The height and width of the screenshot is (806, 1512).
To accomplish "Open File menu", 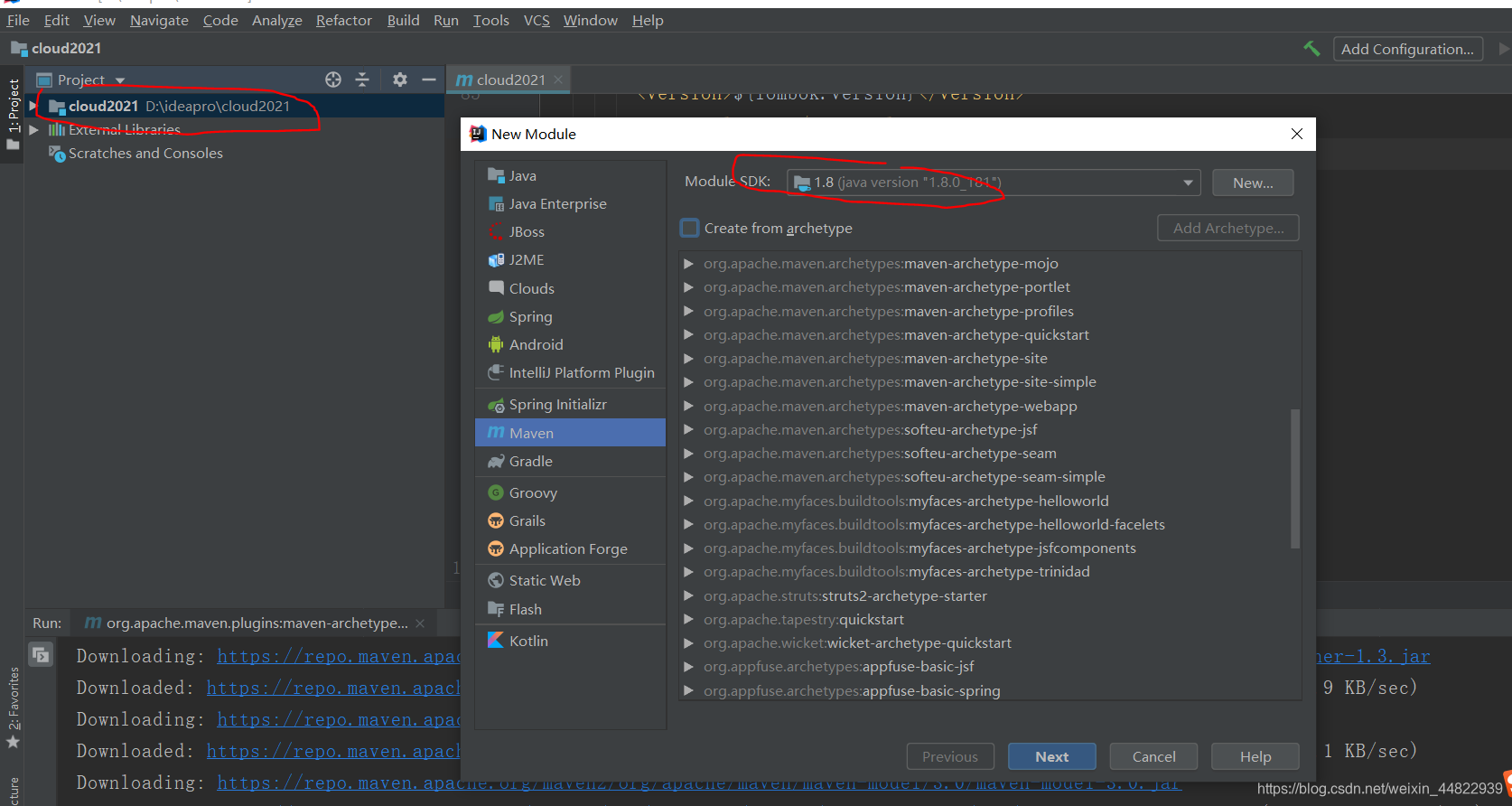I will (18, 20).
